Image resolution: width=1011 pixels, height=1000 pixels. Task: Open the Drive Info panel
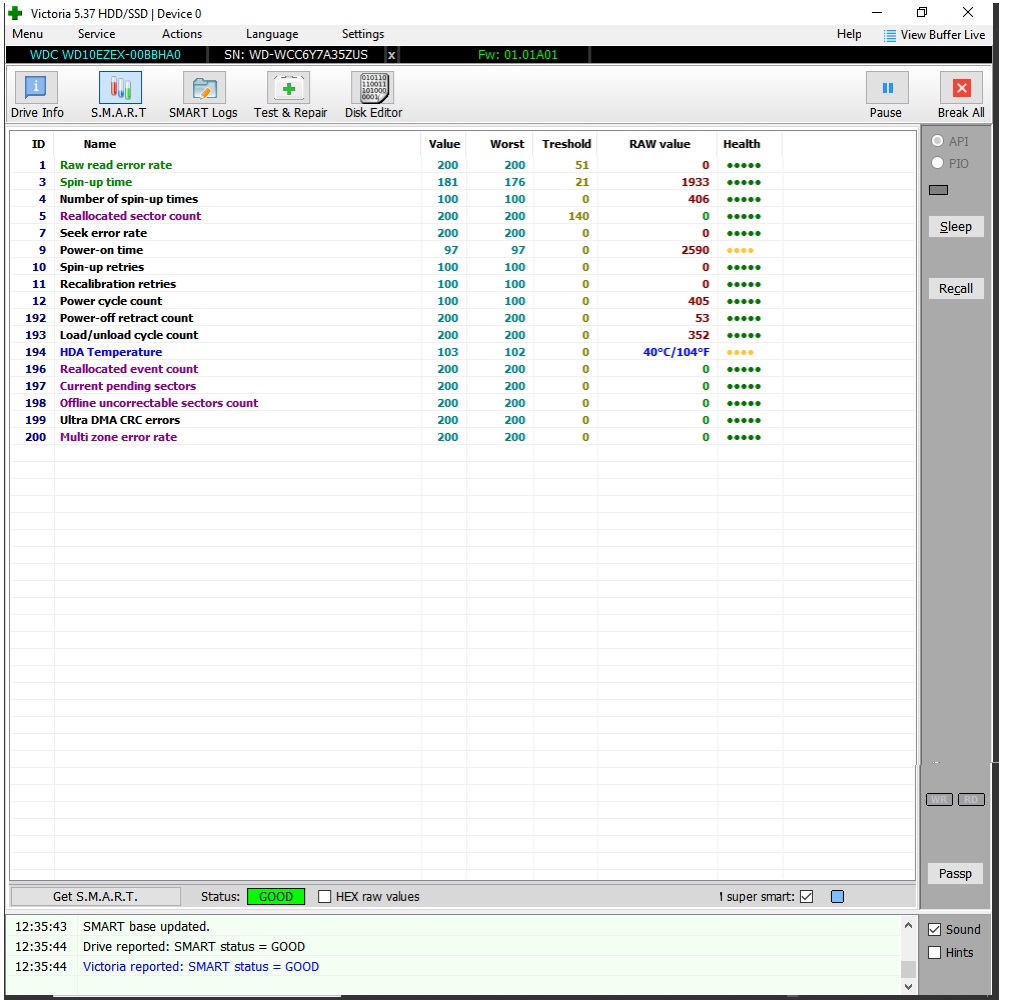[37, 88]
